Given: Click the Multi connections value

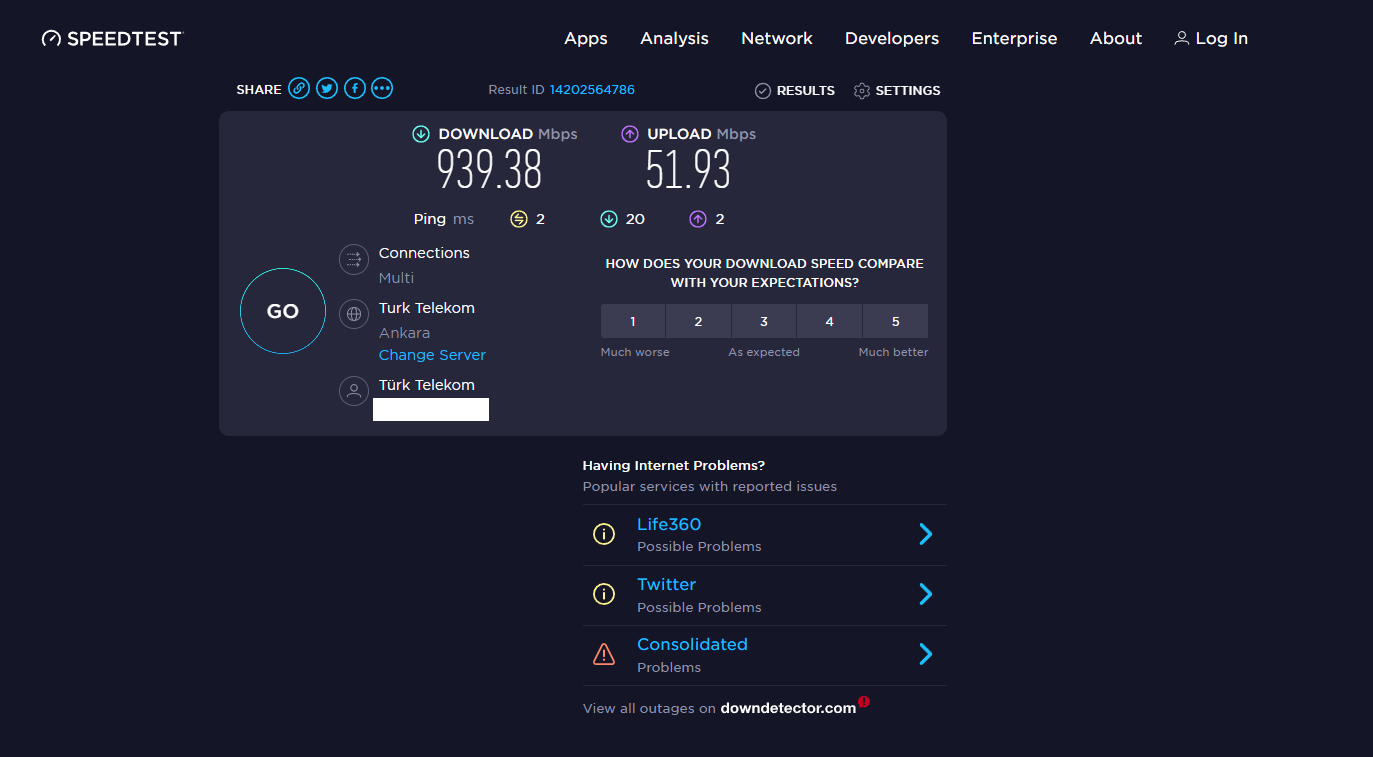Looking at the screenshot, I should click(396, 278).
